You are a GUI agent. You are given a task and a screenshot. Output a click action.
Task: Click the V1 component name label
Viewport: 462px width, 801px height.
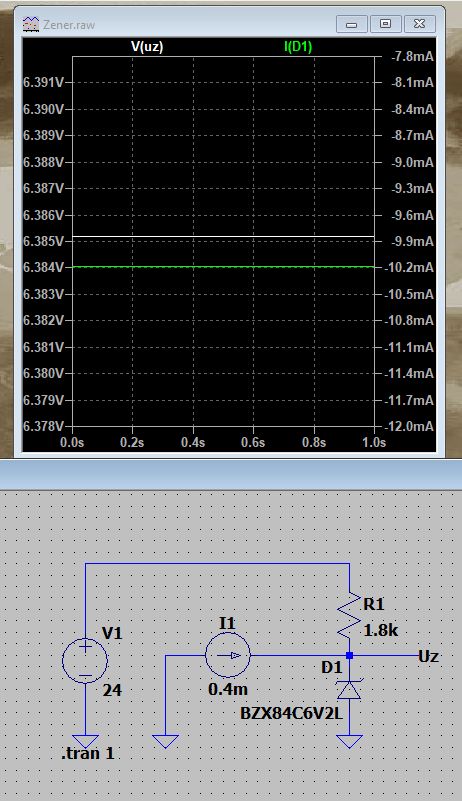click(112, 633)
